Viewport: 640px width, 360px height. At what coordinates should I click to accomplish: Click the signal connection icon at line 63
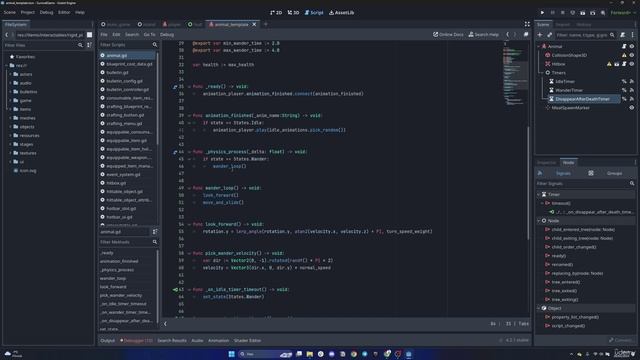[175, 290]
